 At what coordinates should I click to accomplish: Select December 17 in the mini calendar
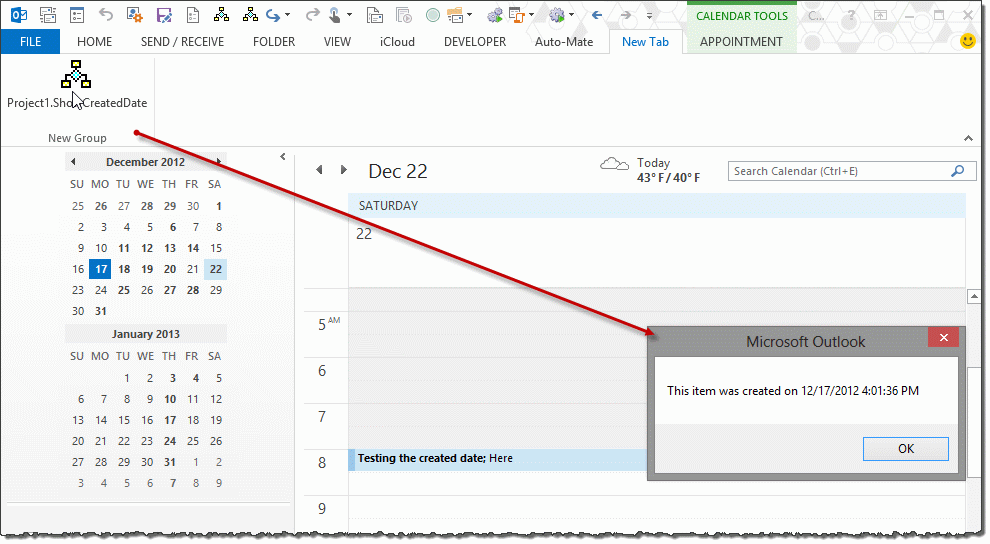[x=101, y=269]
